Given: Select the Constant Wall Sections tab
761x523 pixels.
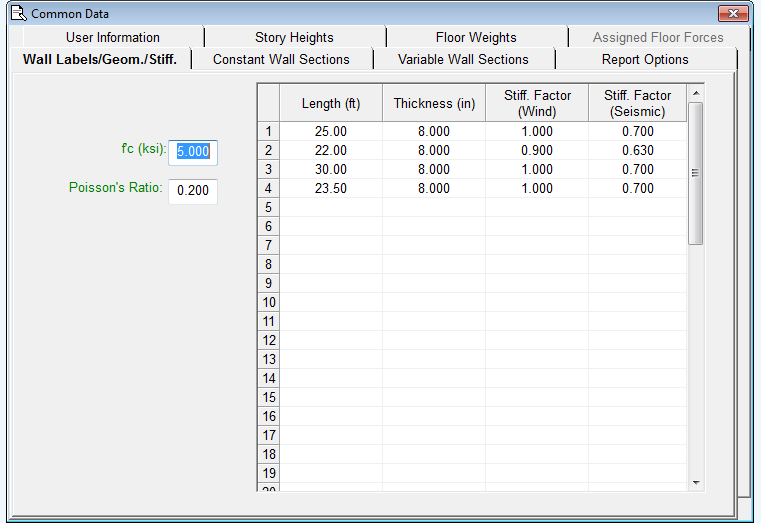Looking at the screenshot, I should pyautogui.click(x=281, y=59).
